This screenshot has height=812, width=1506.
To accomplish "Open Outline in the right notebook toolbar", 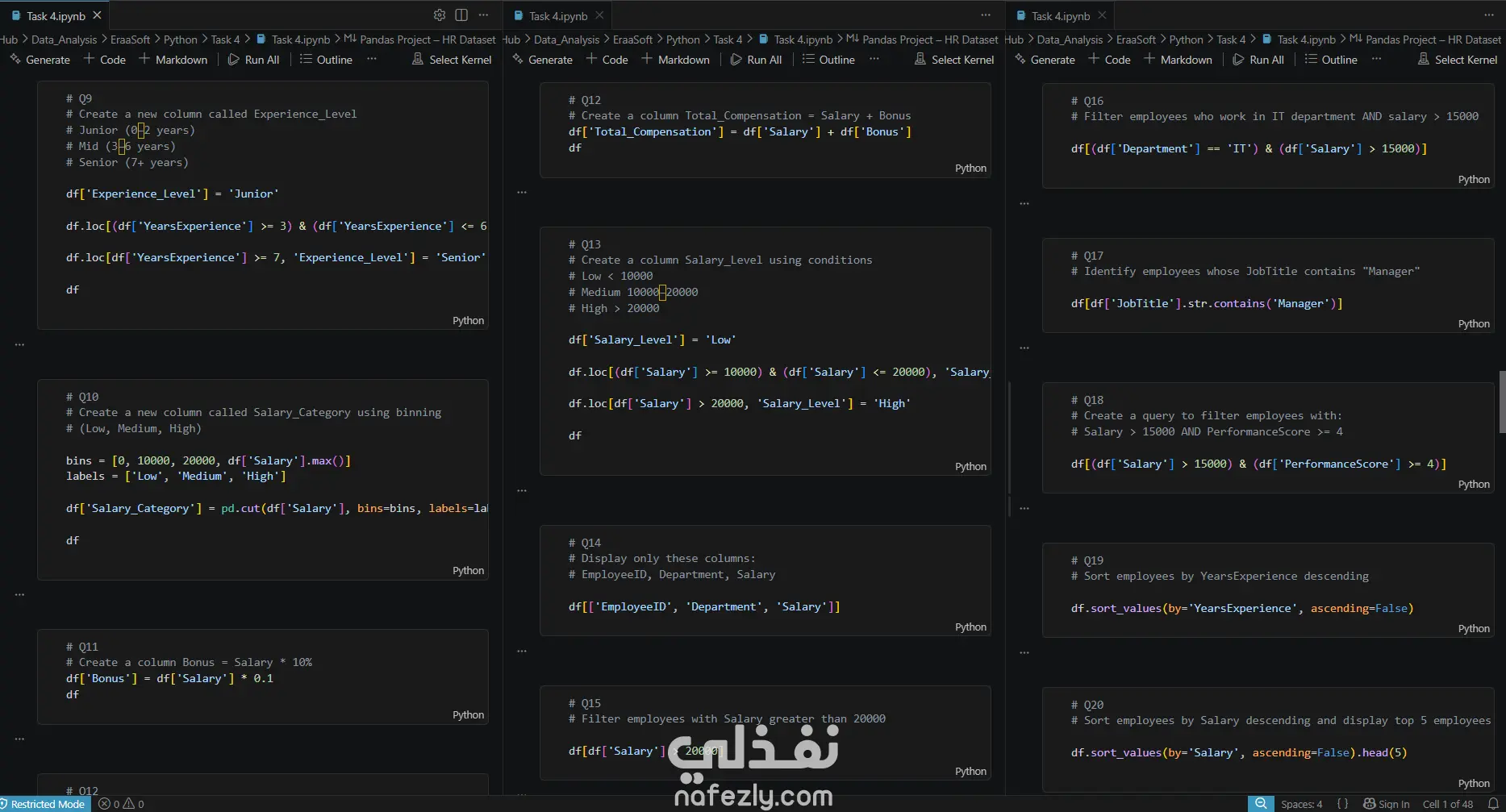I will [1331, 60].
